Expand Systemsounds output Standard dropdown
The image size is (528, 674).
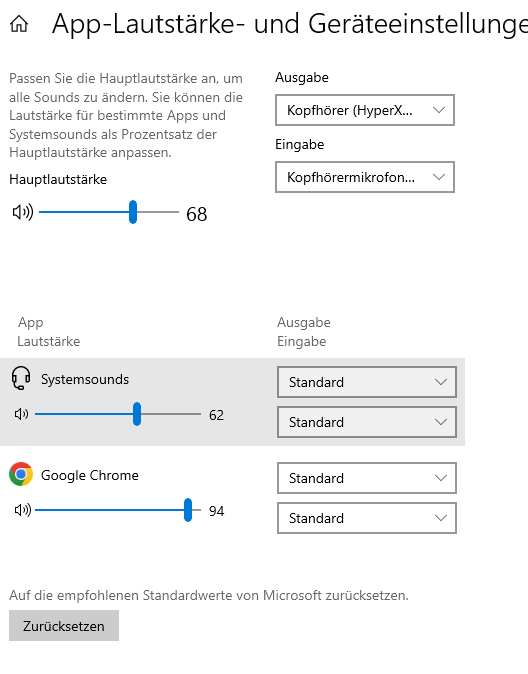coord(367,382)
